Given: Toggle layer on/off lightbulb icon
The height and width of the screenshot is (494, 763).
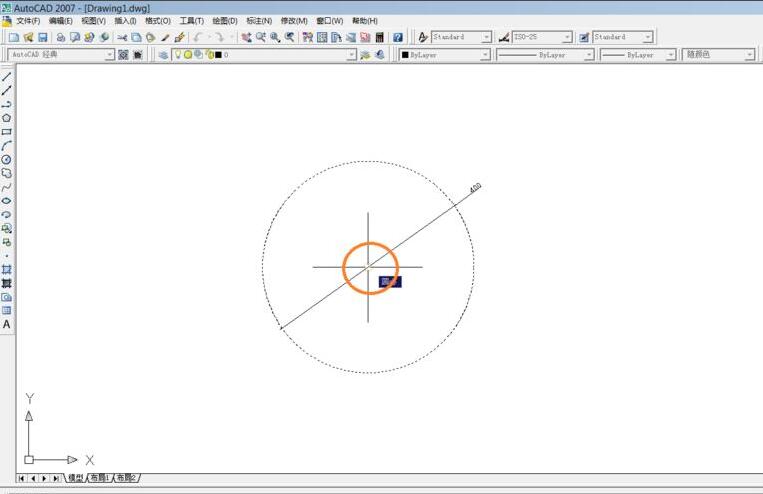Looking at the screenshot, I should pyautogui.click(x=178, y=55).
